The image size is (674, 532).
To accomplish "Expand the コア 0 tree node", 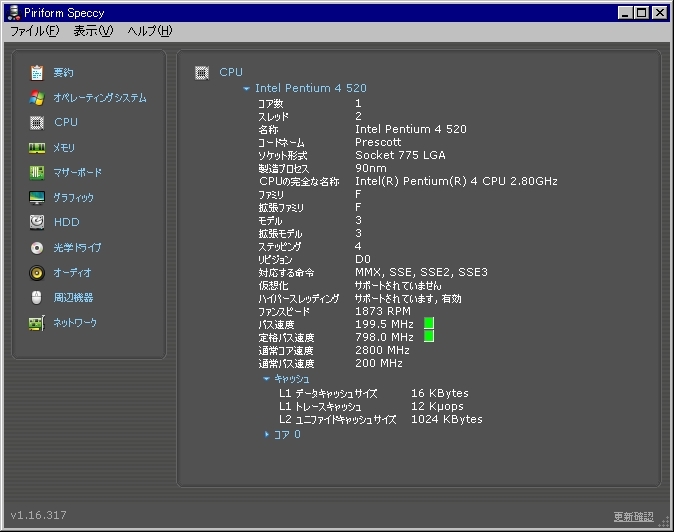I will [x=267, y=435].
